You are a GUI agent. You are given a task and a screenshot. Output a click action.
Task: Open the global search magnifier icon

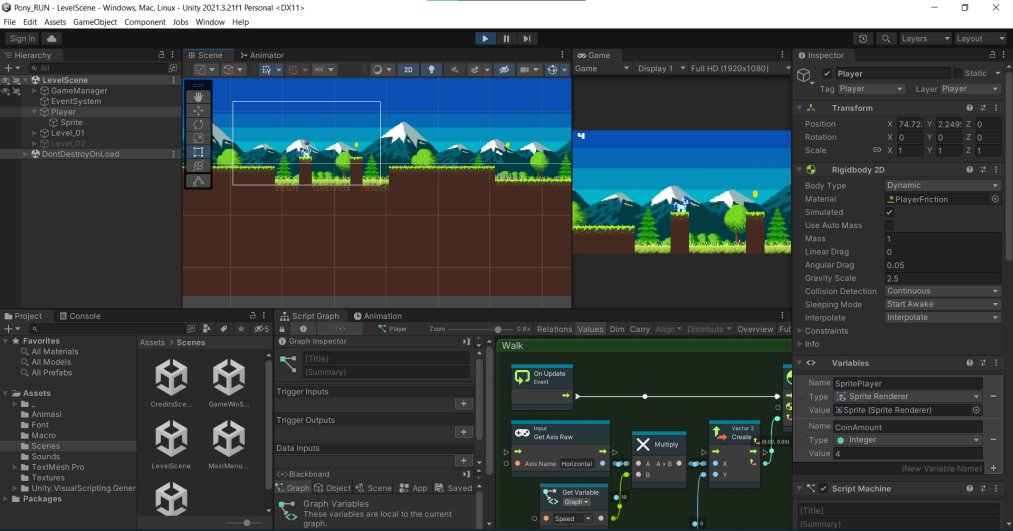(x=886, y=39)
